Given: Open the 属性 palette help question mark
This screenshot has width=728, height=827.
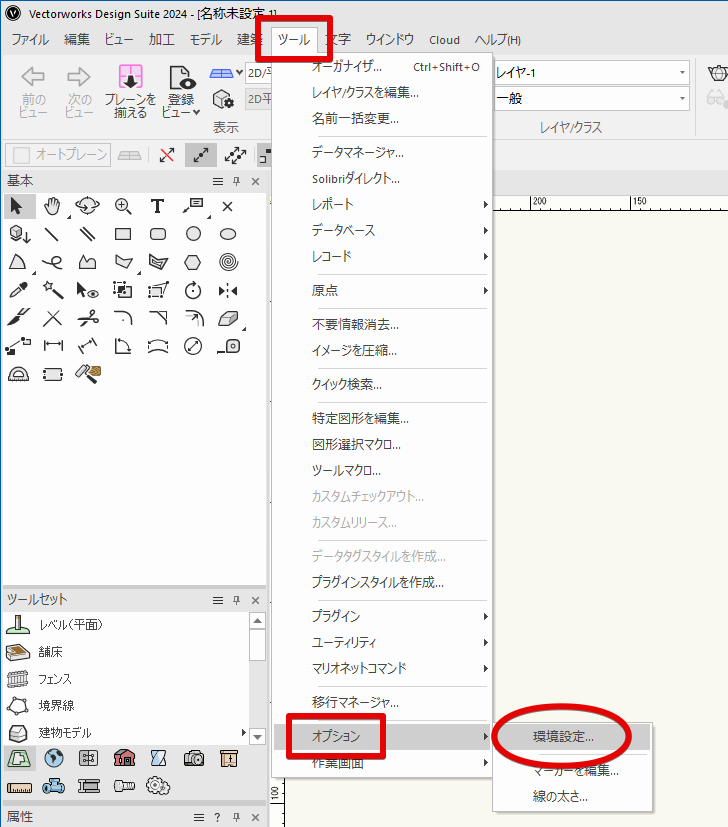Looking at the screenshot, I should click(217, 818).
